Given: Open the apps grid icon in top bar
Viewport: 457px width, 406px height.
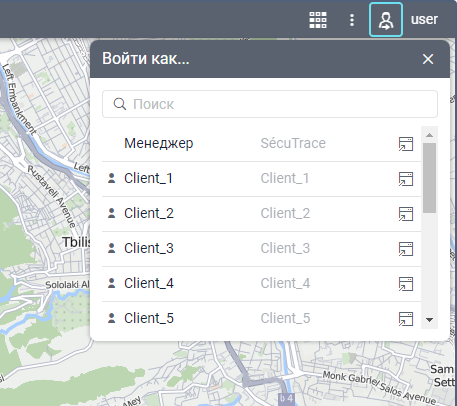Looking at the screenshot, I should tap(318, 20).
